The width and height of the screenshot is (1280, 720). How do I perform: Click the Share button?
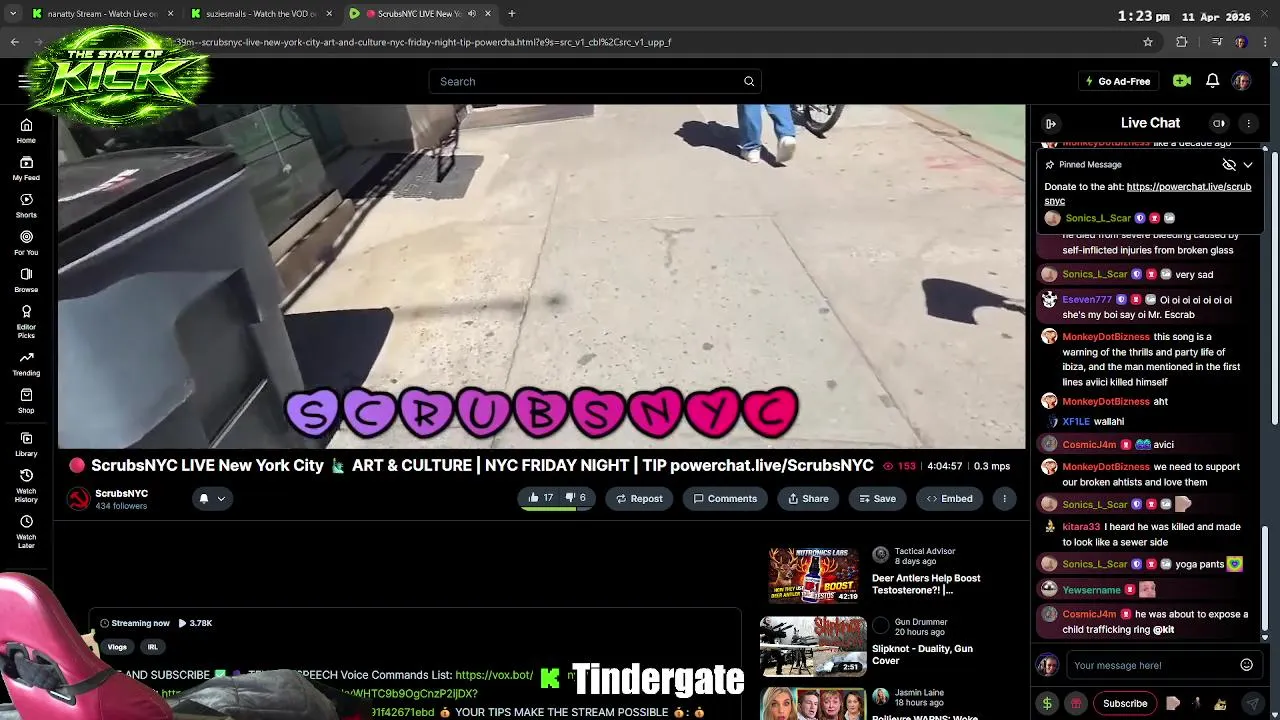pyautogui.click(x=808, y=498)
